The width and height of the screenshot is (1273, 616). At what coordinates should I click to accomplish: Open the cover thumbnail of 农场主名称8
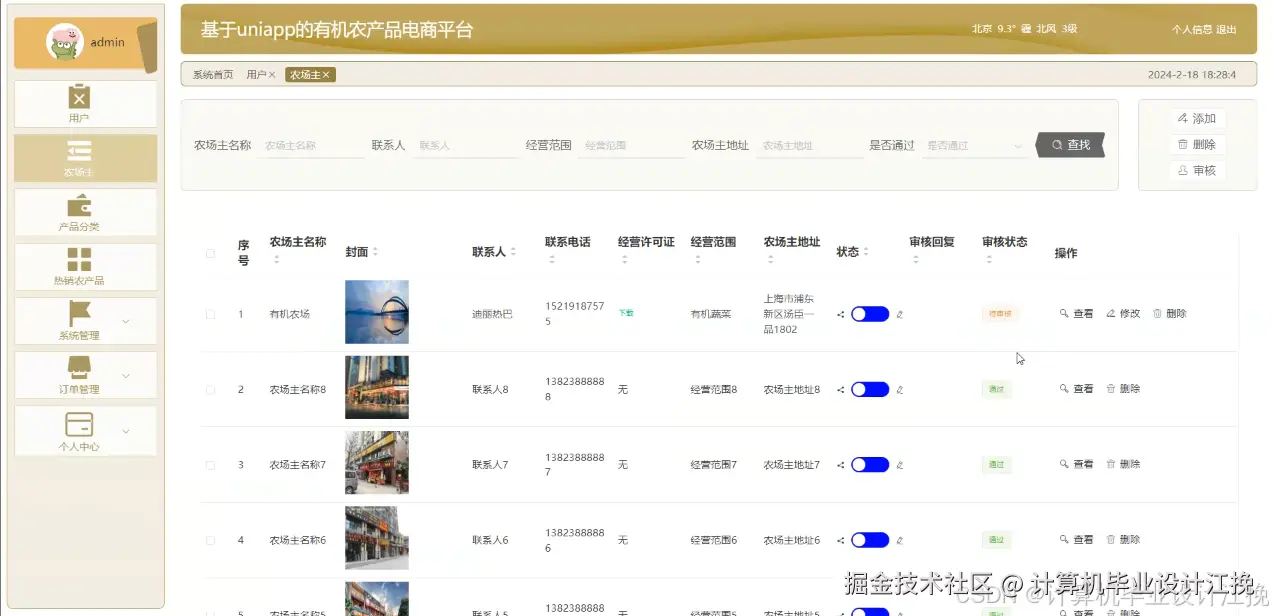[x=377, y=387]
